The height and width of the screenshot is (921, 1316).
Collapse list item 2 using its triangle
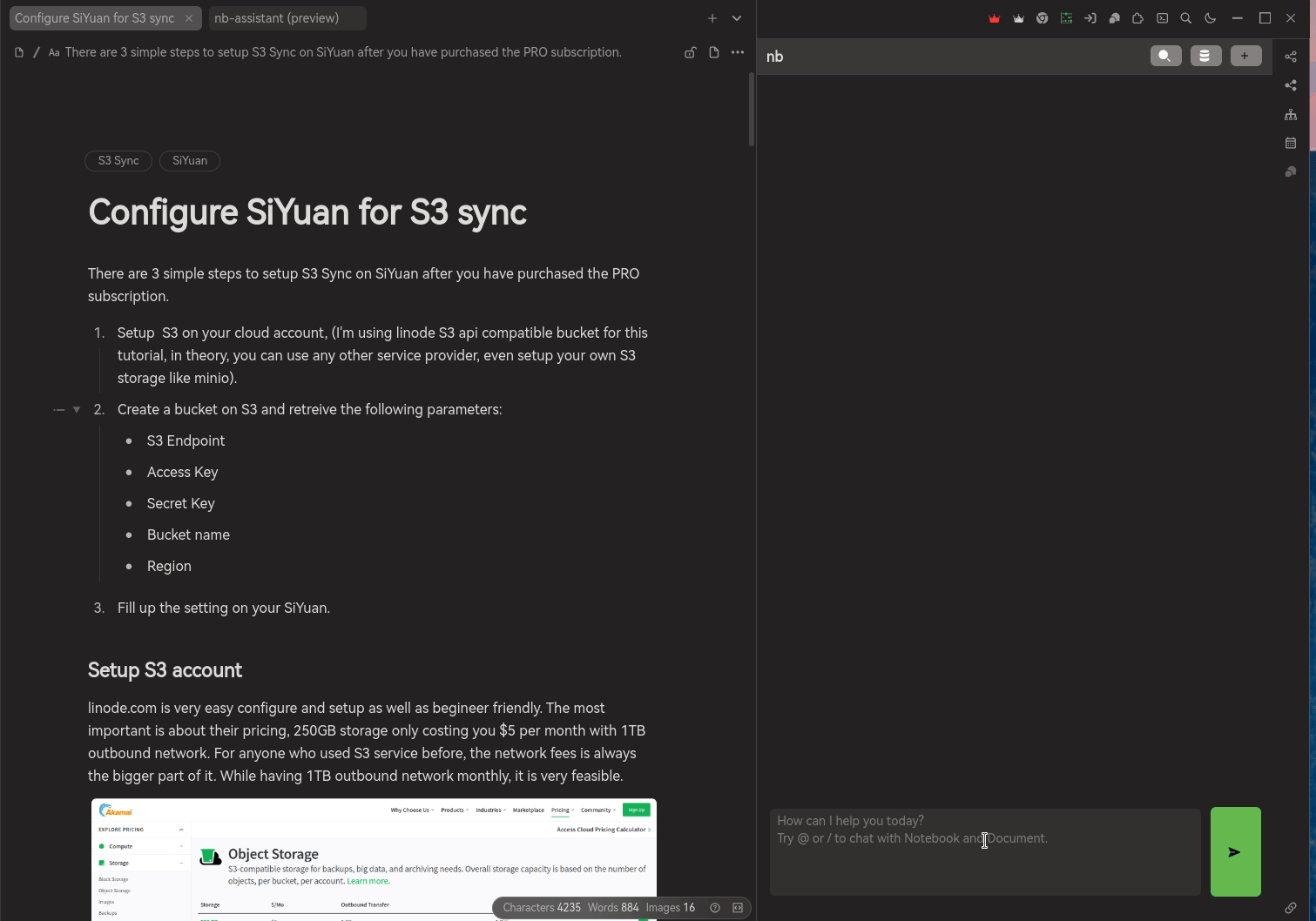click(77, 409)
